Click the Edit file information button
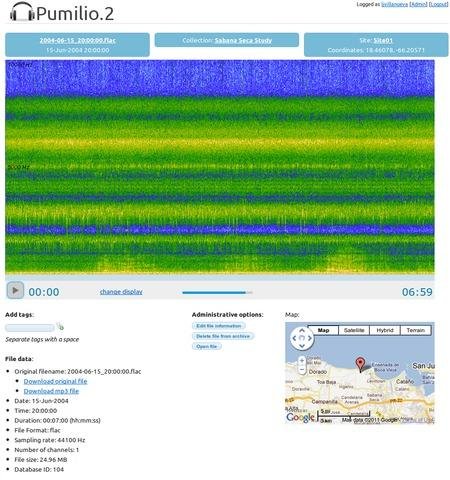 [x=219, y=326]
